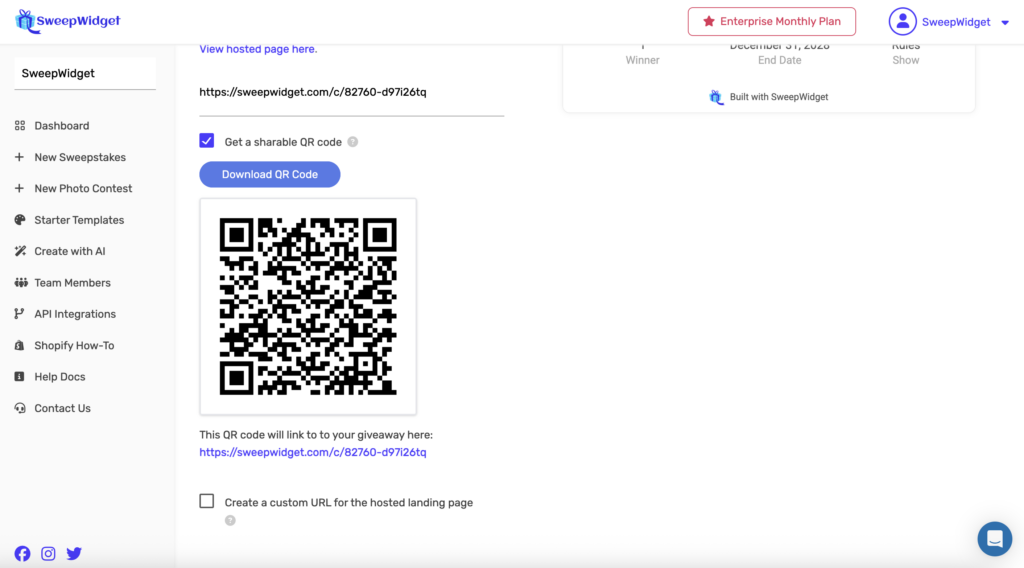
Task: Open Dashboard from the sidebar
Action: pos(61,126)
